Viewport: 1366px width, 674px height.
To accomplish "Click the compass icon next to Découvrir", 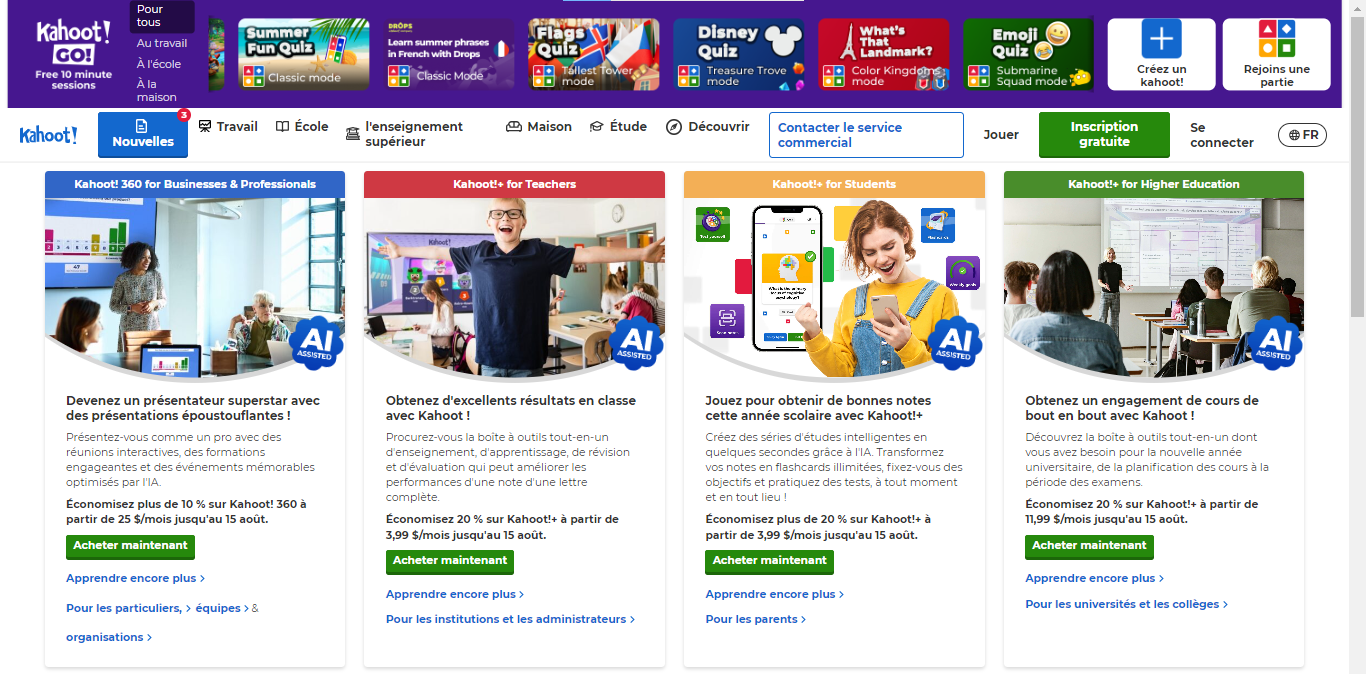I will pyautogui.click(x=674, y=127).
